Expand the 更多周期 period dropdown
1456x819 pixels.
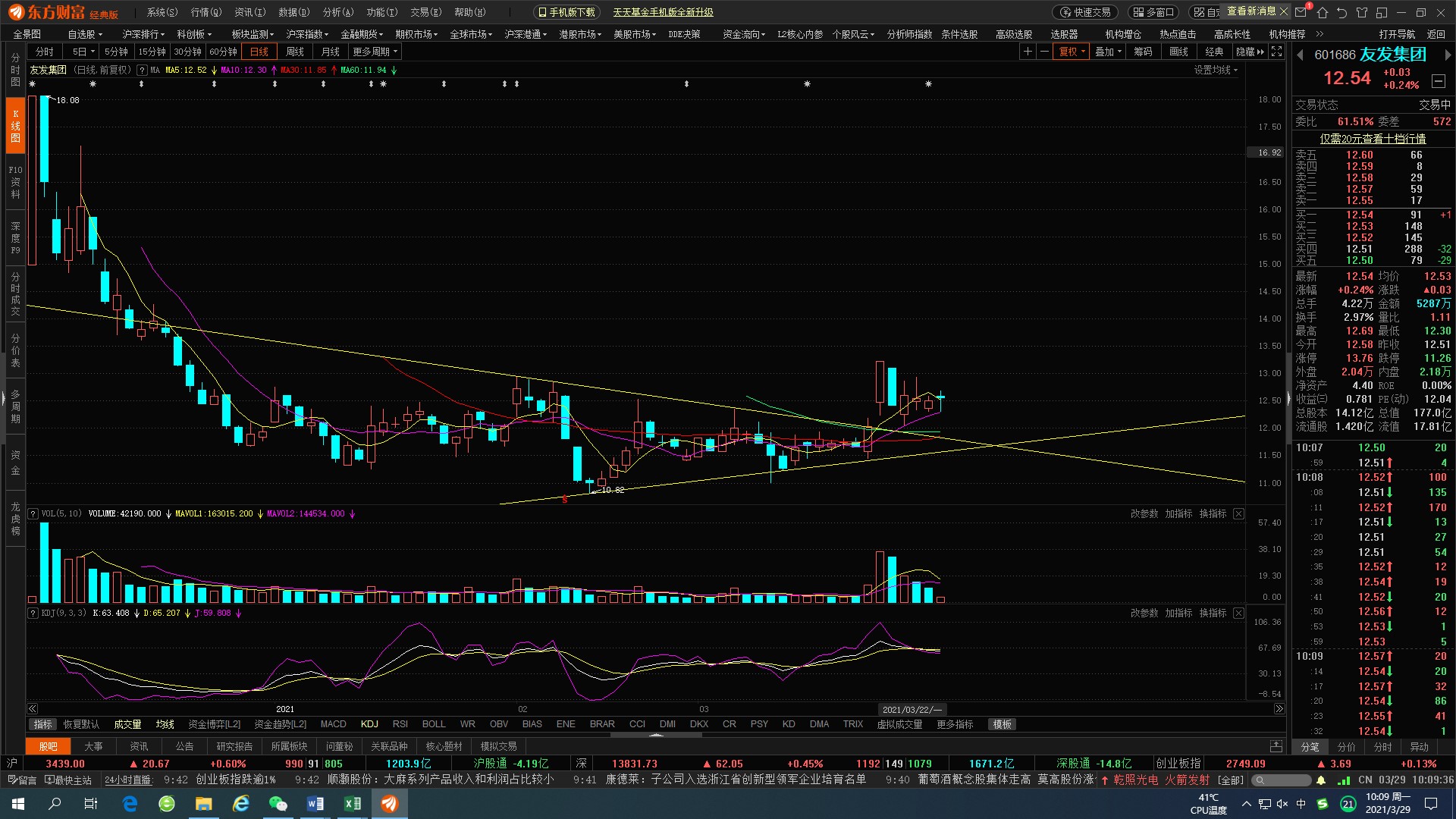(375, 52)
